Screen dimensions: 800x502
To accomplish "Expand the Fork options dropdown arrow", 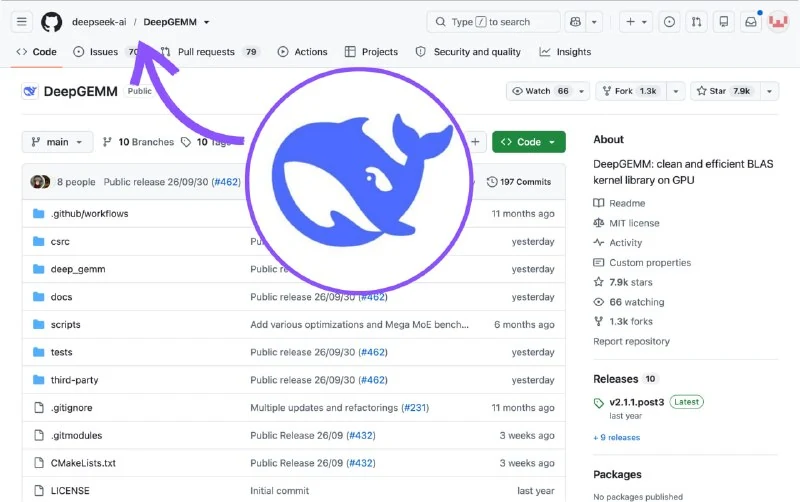I will 676,91.
